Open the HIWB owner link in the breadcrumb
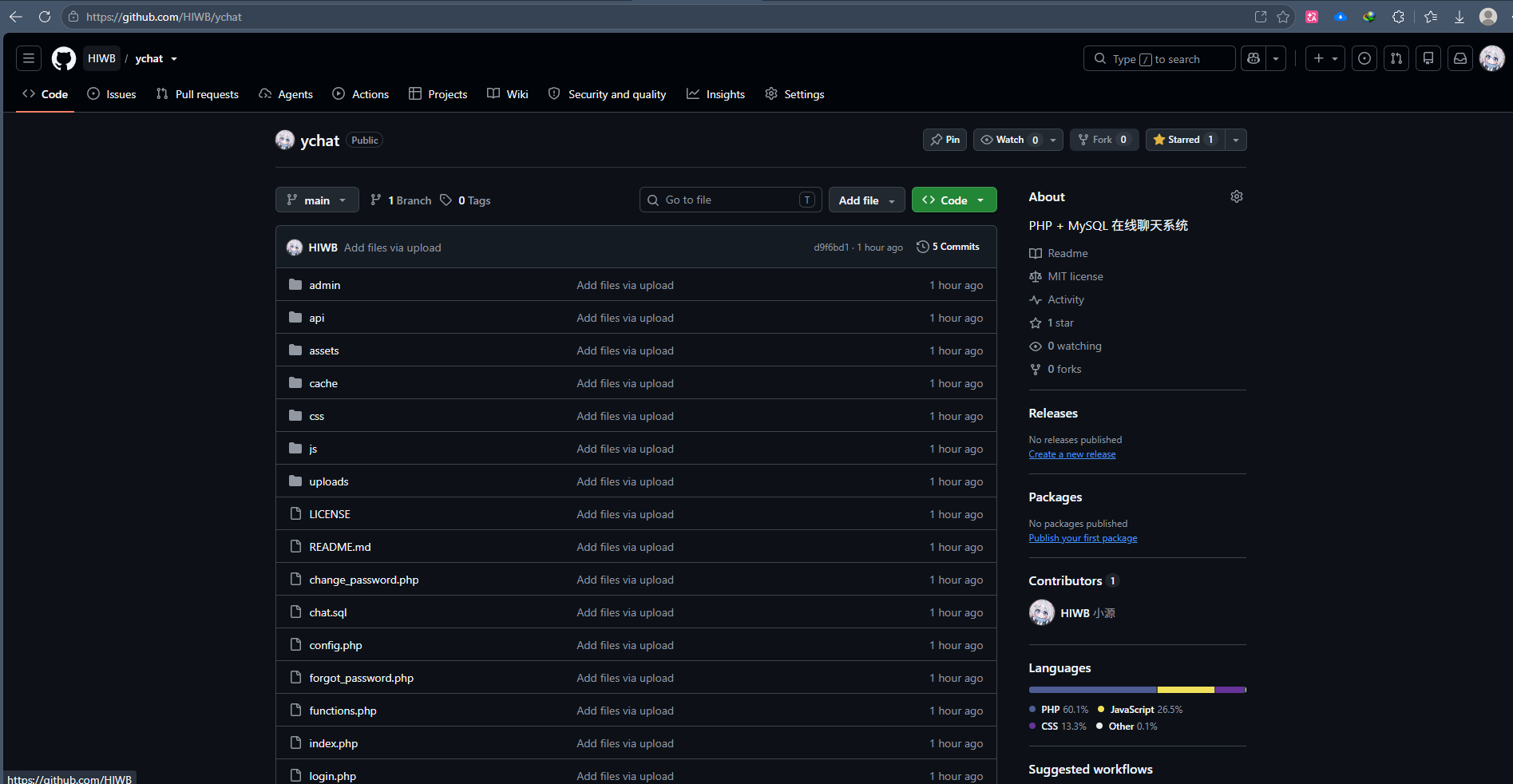1513x784 pixels. 101,58
